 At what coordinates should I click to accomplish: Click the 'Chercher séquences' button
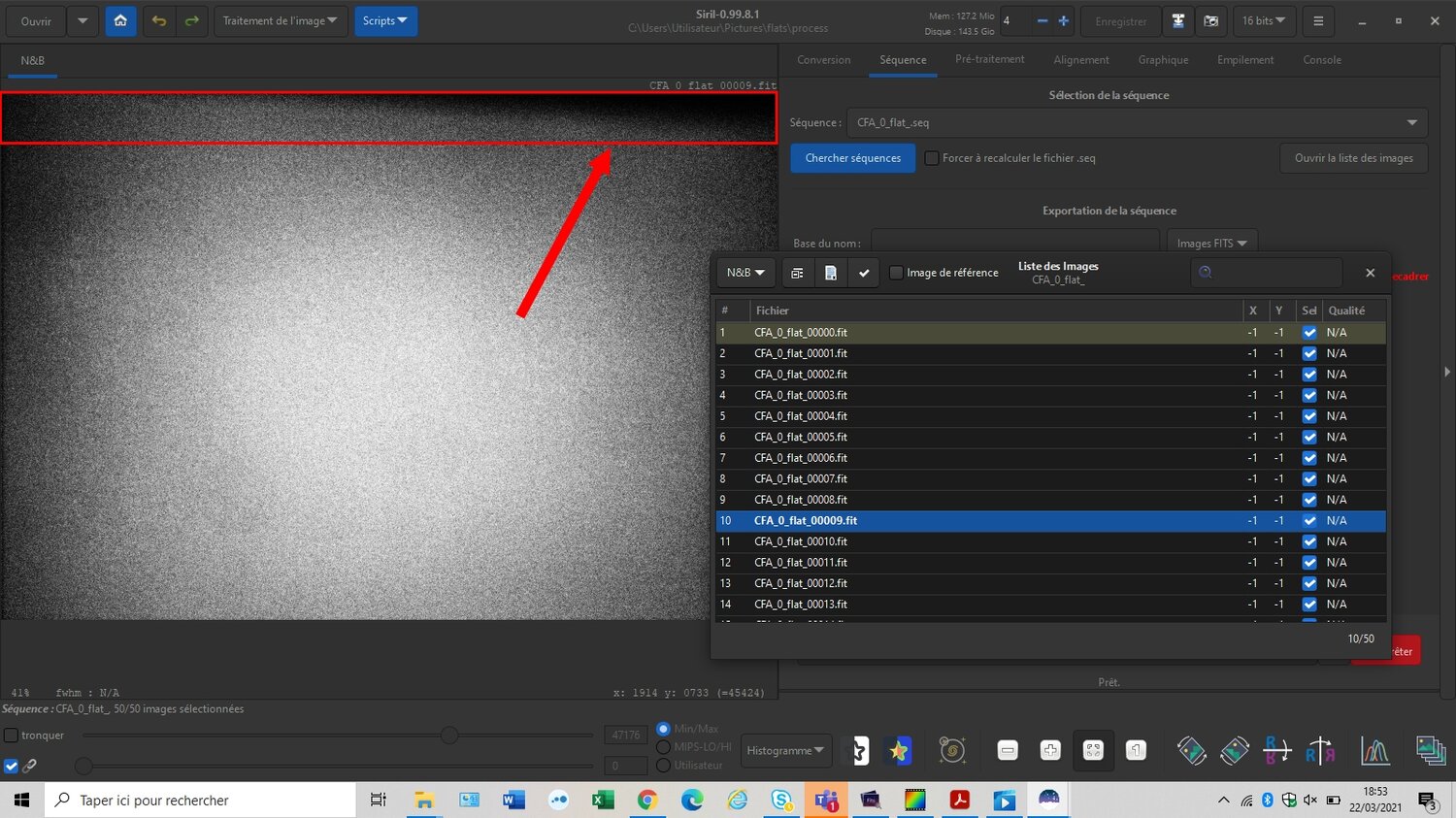click(x=852, y=158)
